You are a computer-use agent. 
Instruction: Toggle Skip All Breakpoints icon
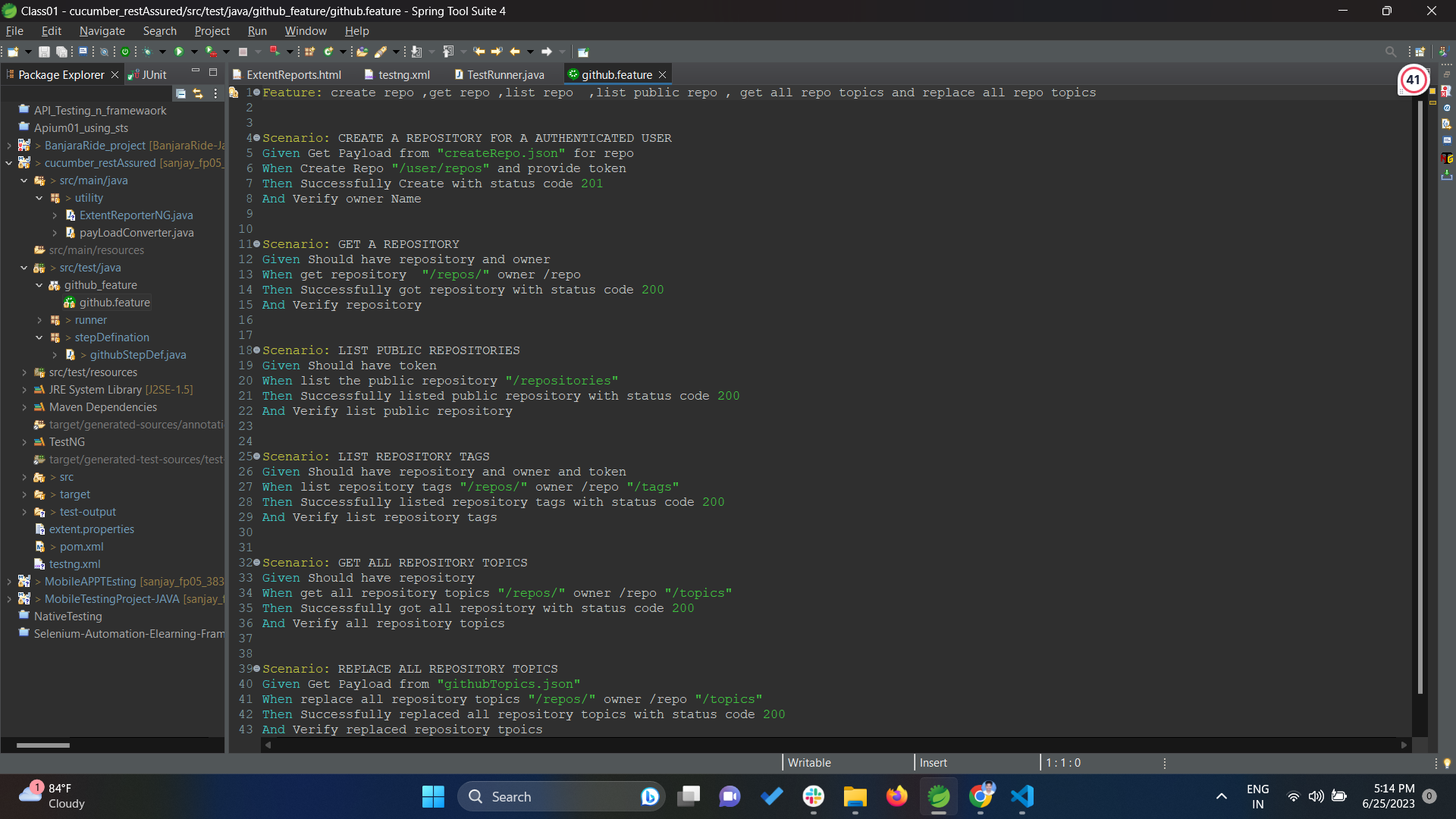104,52
